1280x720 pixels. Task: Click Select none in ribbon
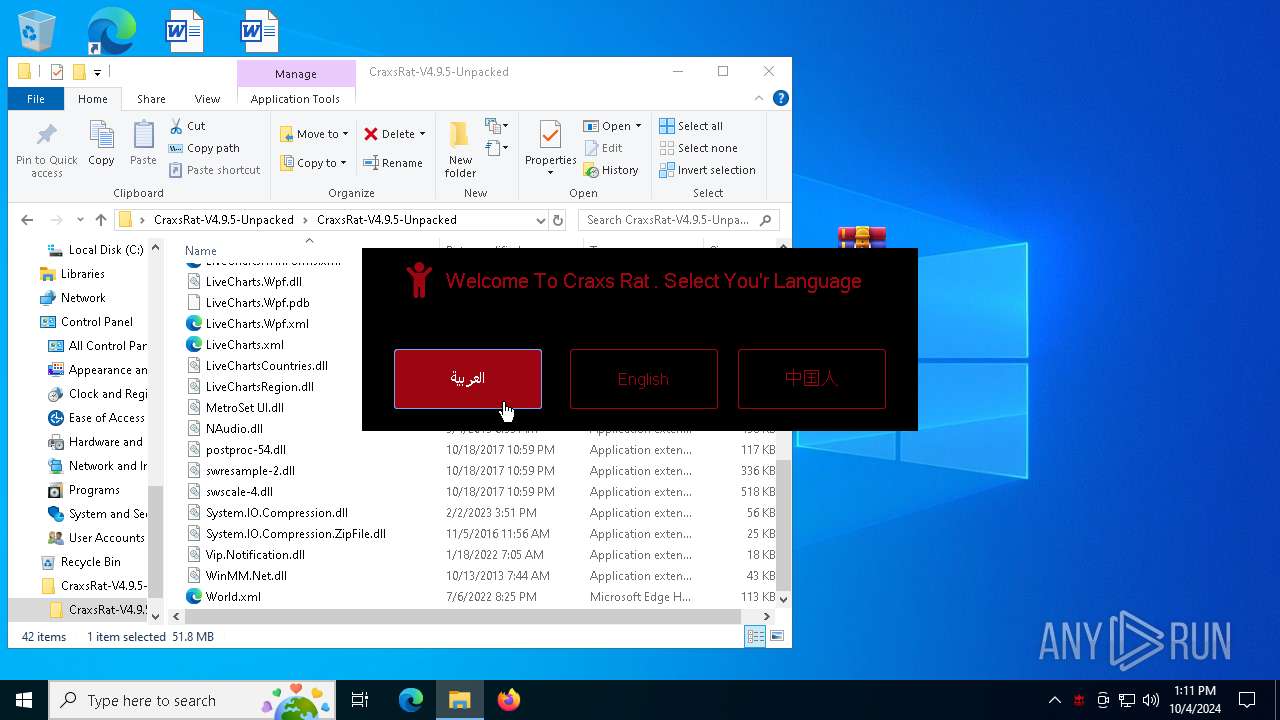click(698, 148)
